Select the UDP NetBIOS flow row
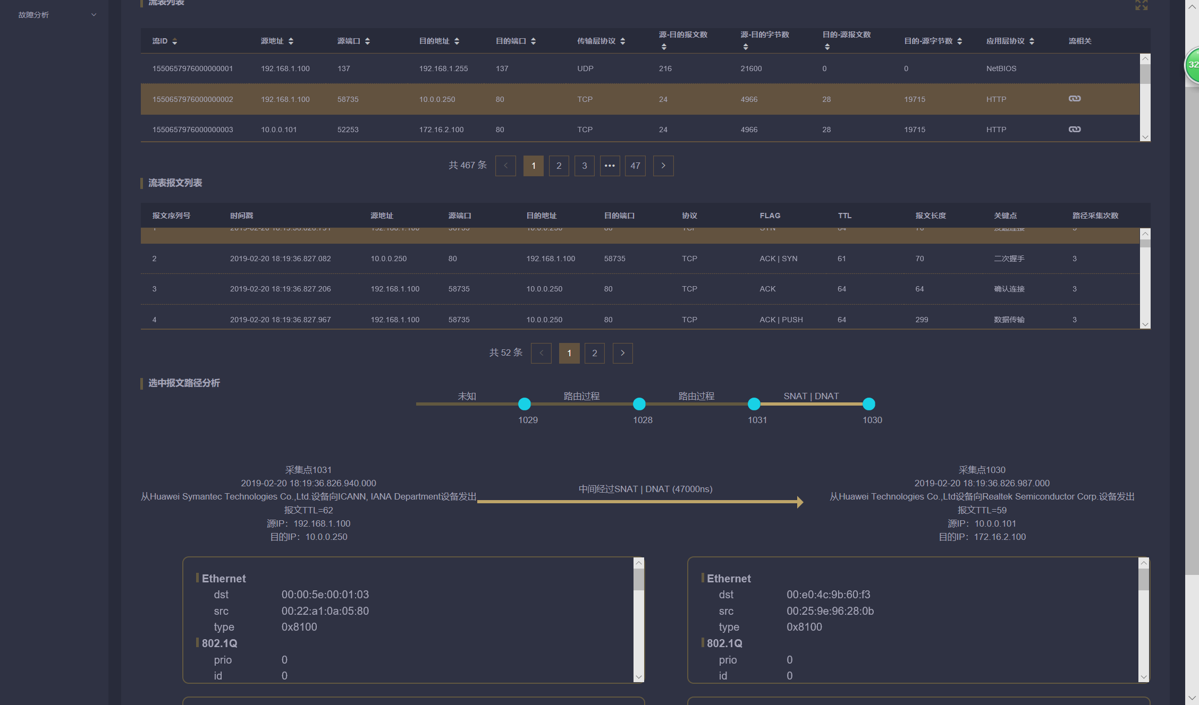This screenshot has height=705, width=1199. (x=640, y=69)
